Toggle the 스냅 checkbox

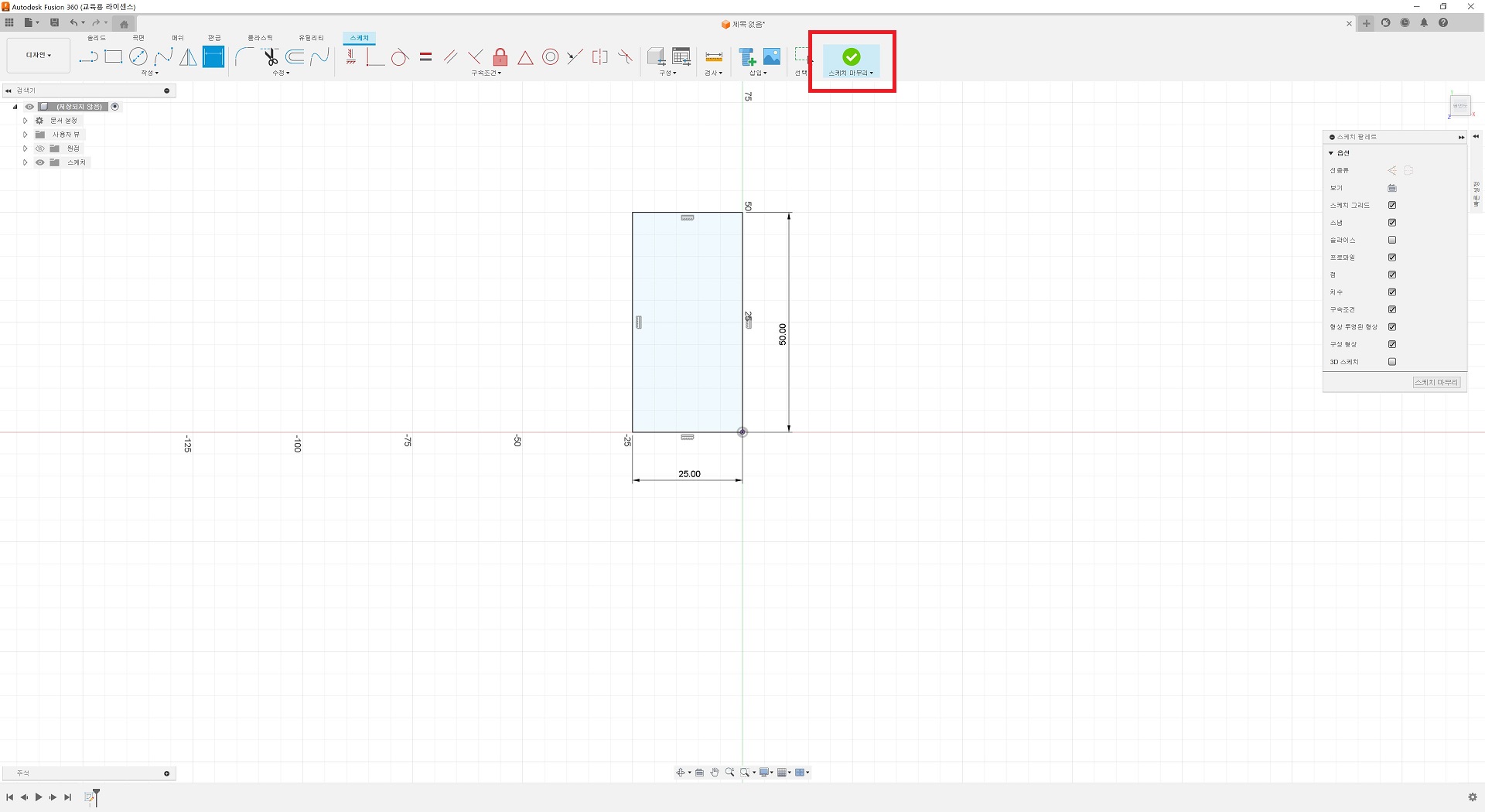point(1392,223)
